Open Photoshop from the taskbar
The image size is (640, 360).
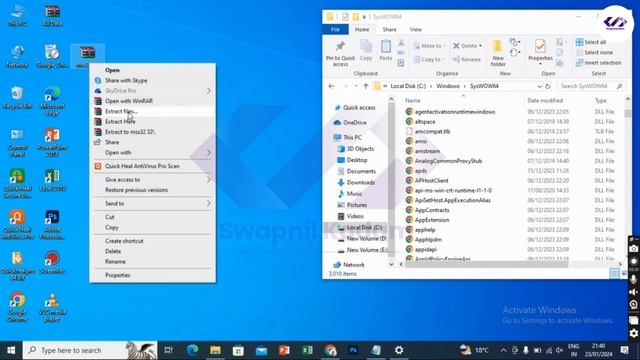click(353, 350)
